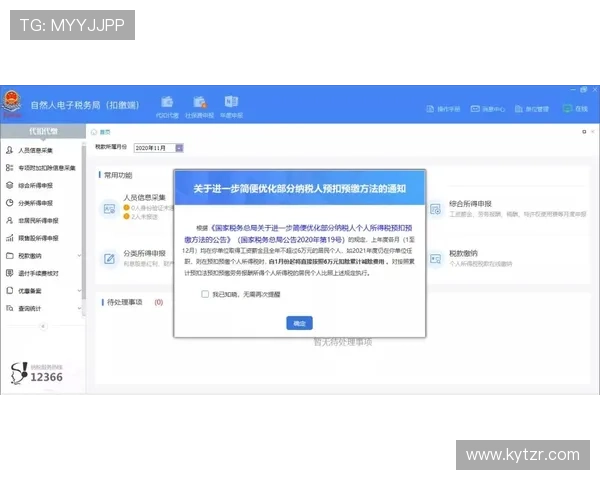Click the (0) pending count
600x480 pixels.
pos(159,302)
